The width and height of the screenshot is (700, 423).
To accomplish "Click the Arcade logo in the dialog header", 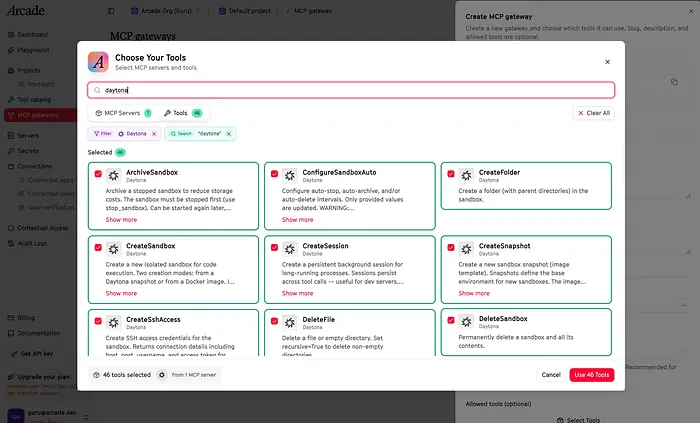I will coord(98,62).
